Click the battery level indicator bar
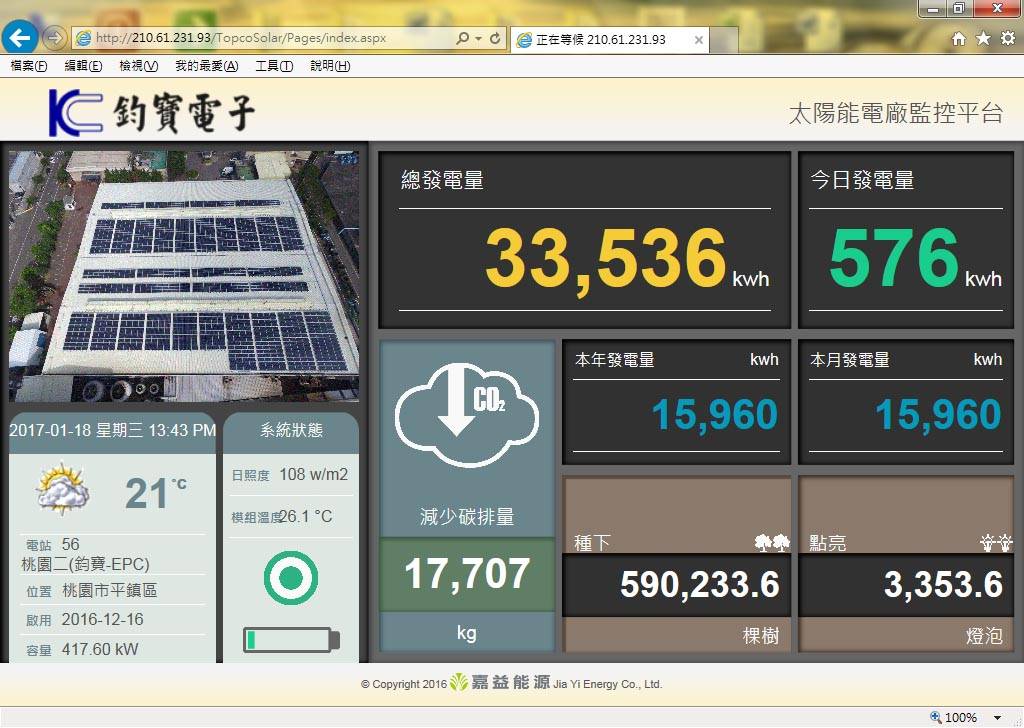This screenshot has height=728, width=1024. click(291, 640)
